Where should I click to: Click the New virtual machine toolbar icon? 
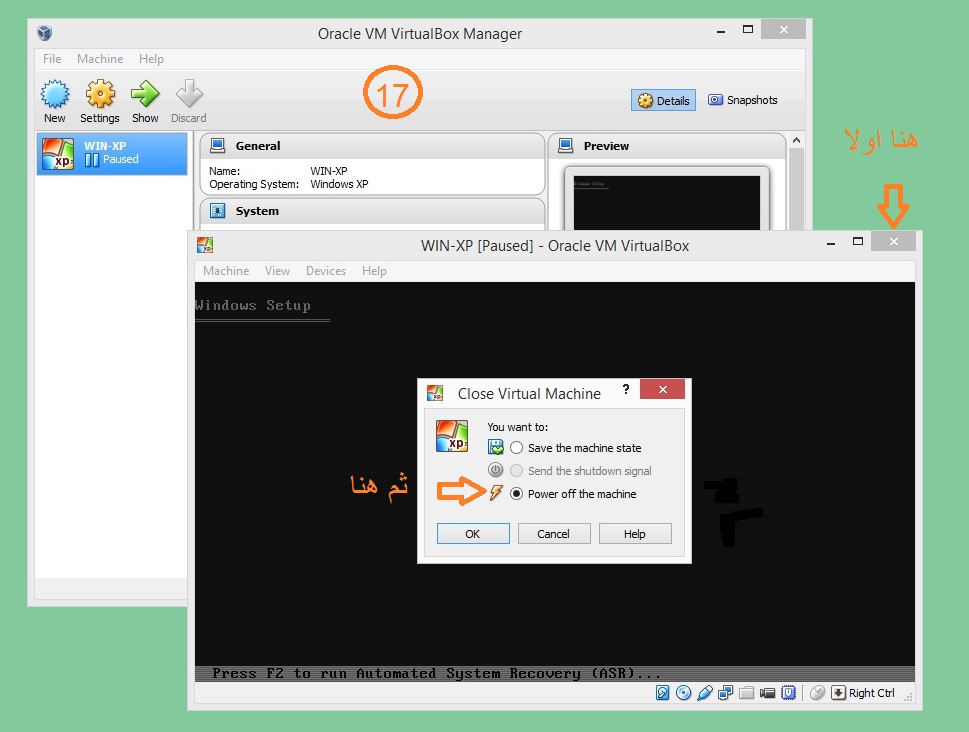55,102
